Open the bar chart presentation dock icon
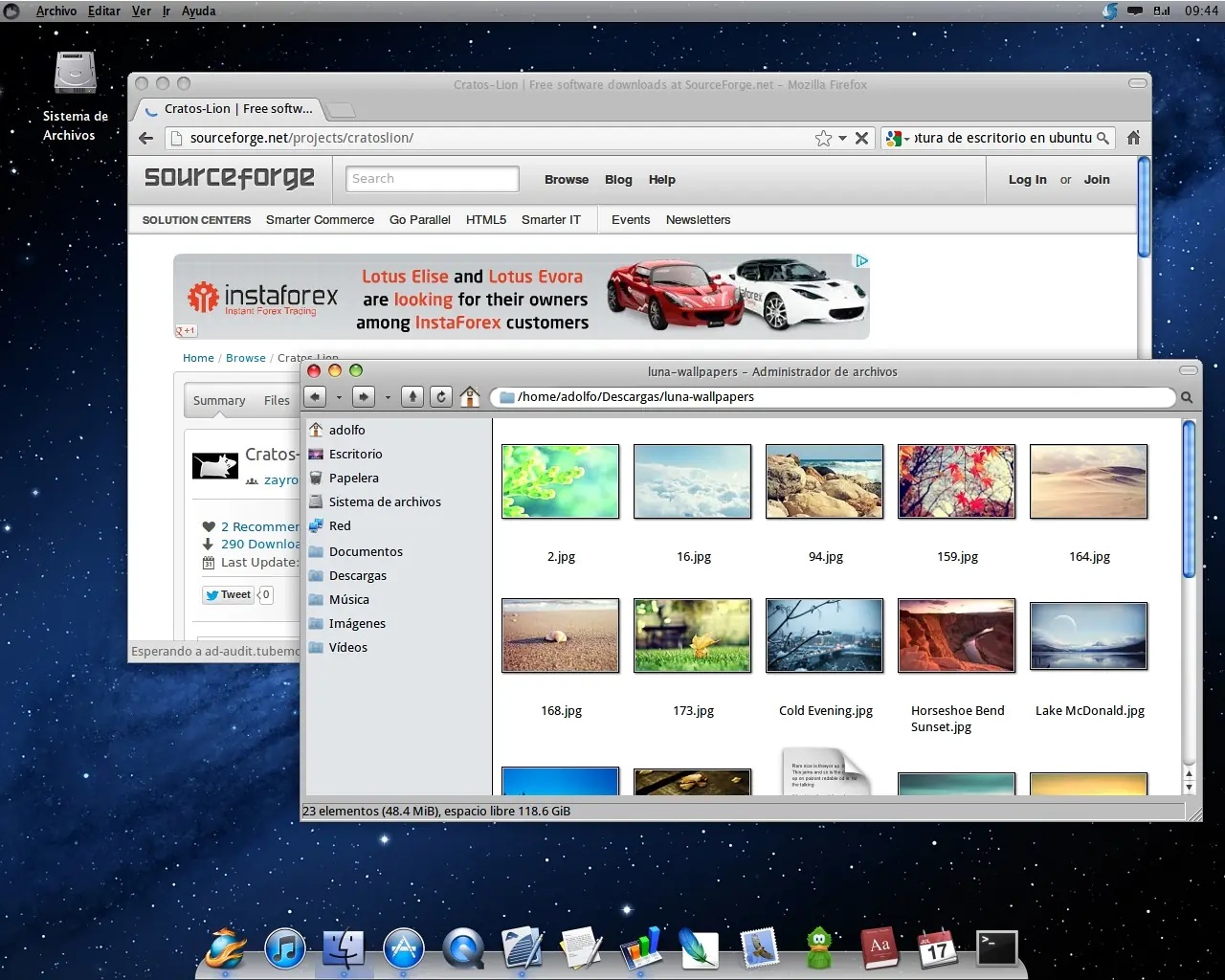Viewport: 1225px width, 980px height. [641, 948]
